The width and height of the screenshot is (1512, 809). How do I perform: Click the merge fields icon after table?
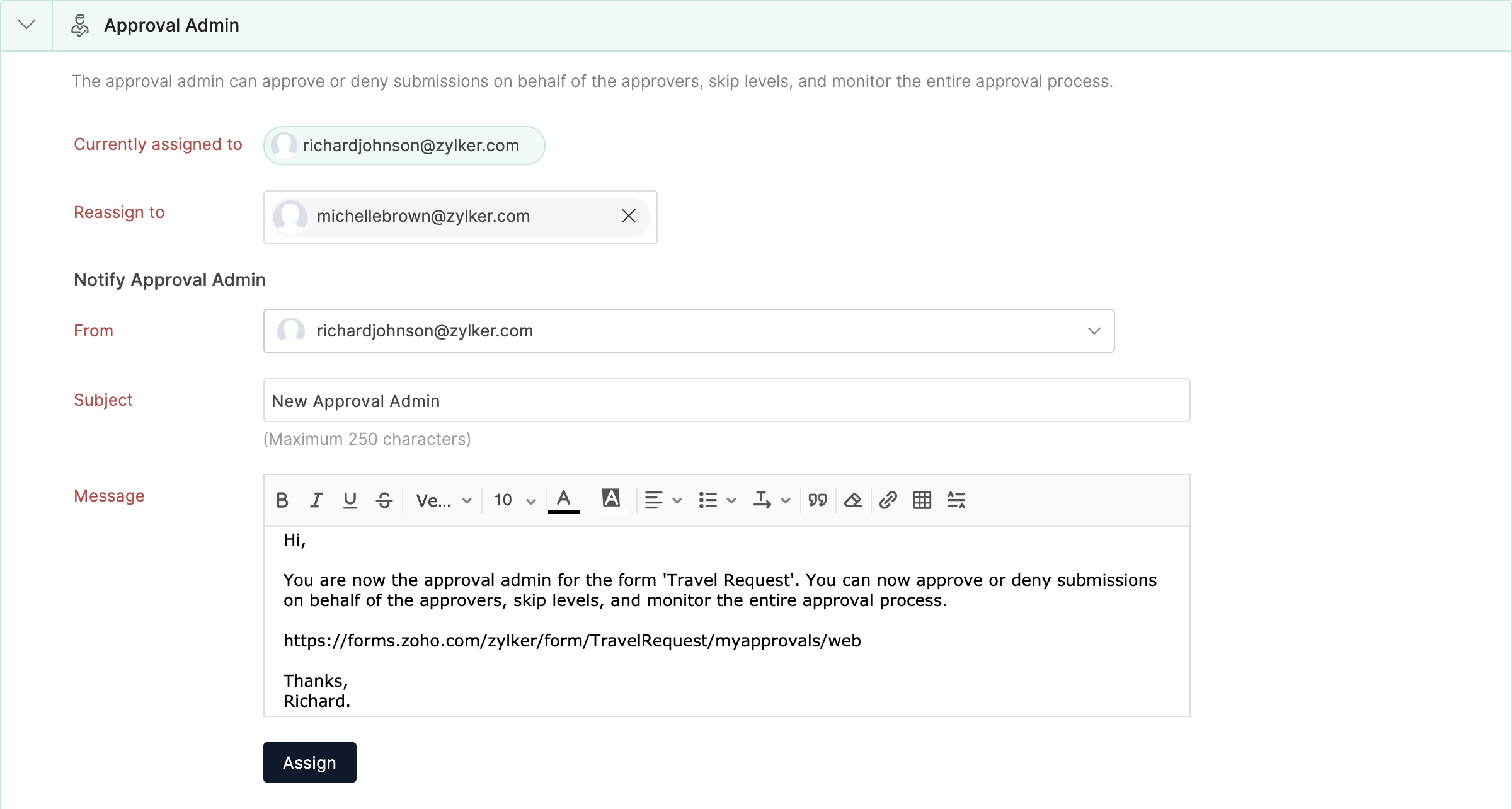pyautogui.click(x=956, y=500)
